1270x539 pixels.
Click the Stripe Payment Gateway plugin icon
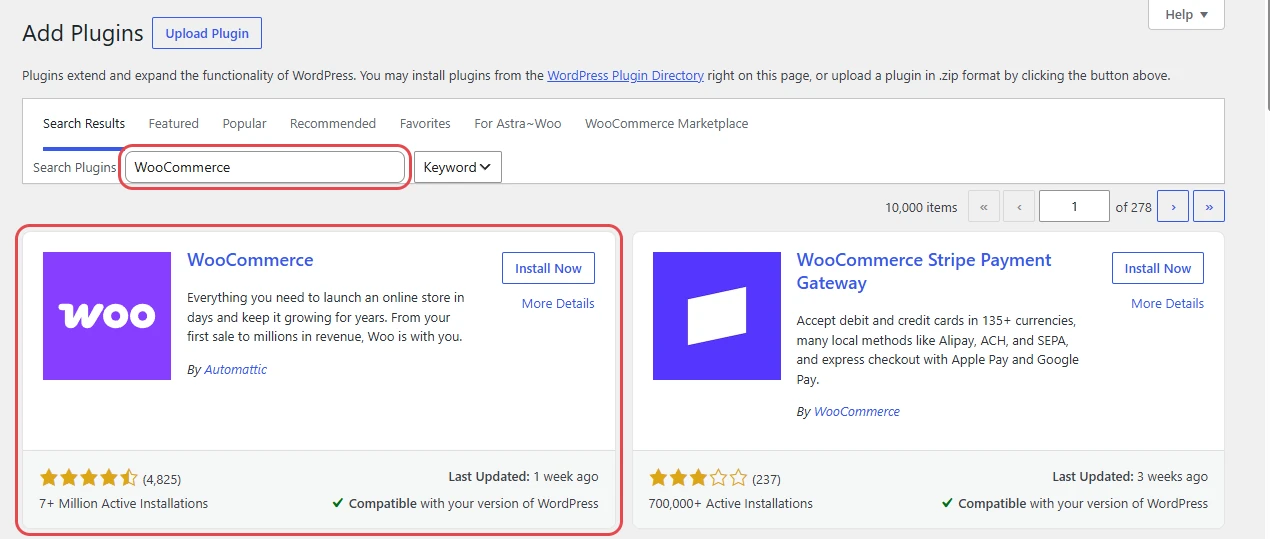(717, 316)
